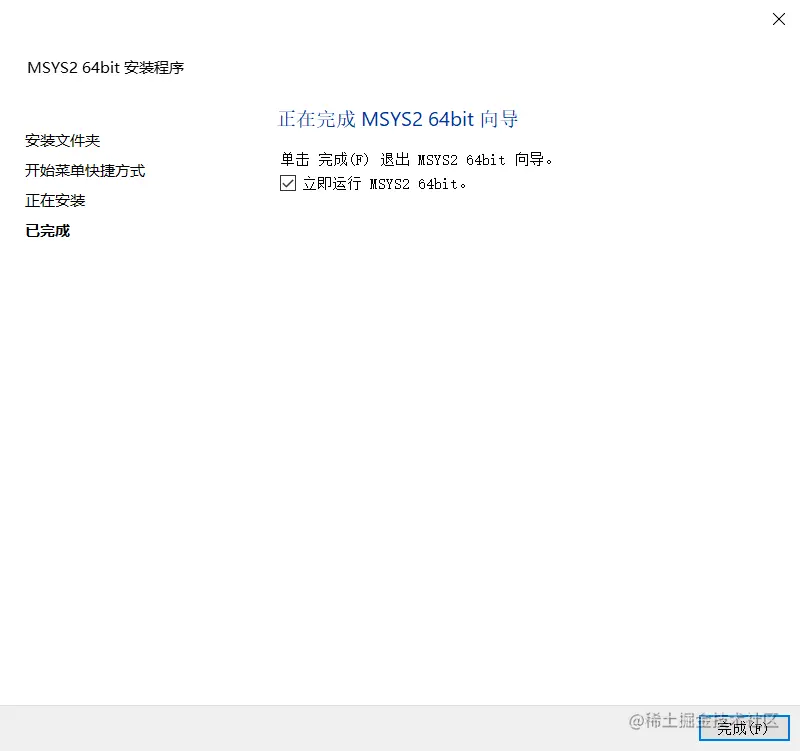Select 开始菜单快捷方式 in the step list
Image resolution: width=800 pixels, height=751 pixels.
pos(85,170)
